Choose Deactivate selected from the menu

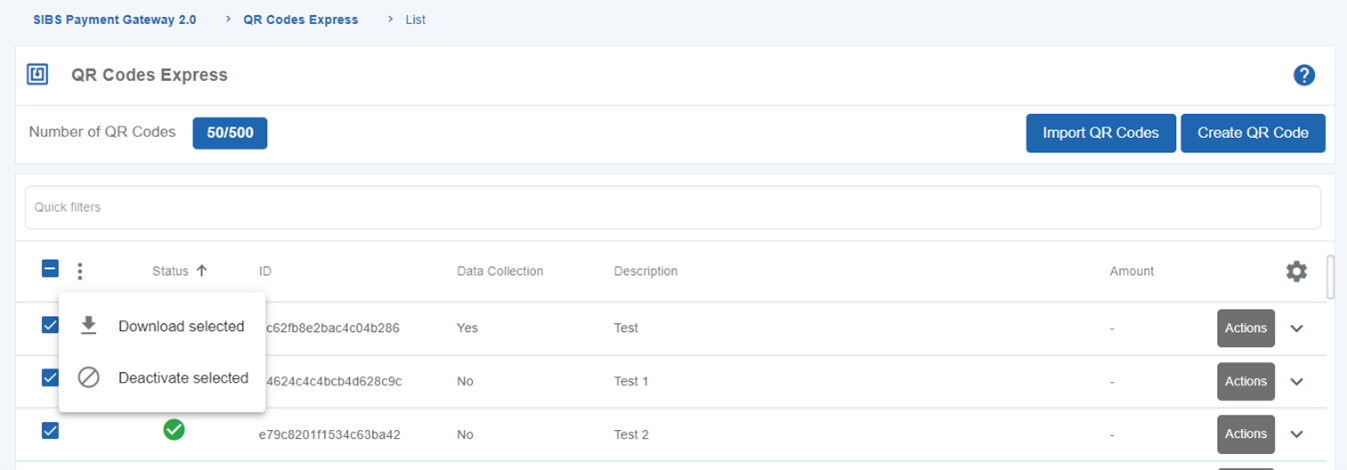pos(183,378)
